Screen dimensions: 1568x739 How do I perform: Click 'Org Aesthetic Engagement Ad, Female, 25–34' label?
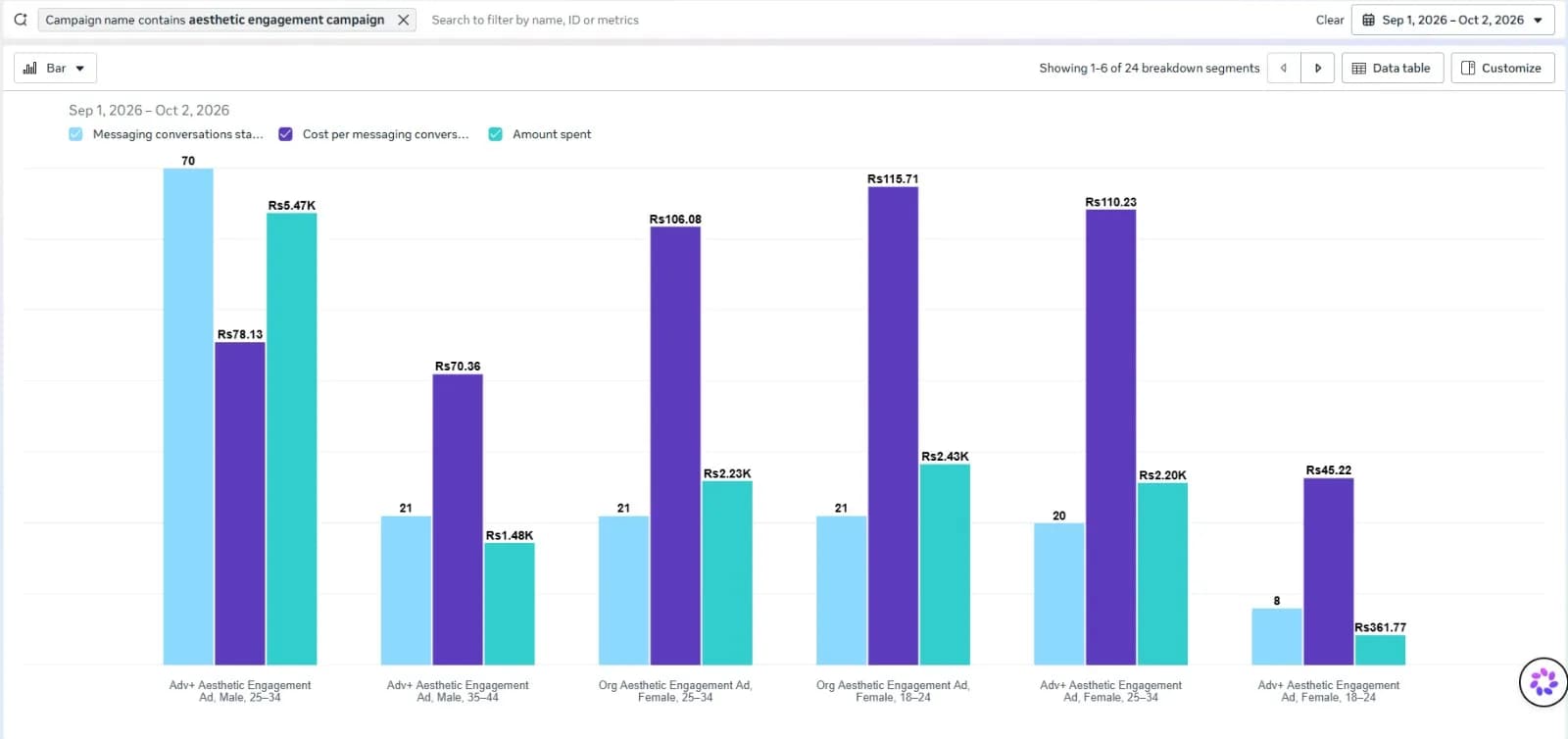675,691
